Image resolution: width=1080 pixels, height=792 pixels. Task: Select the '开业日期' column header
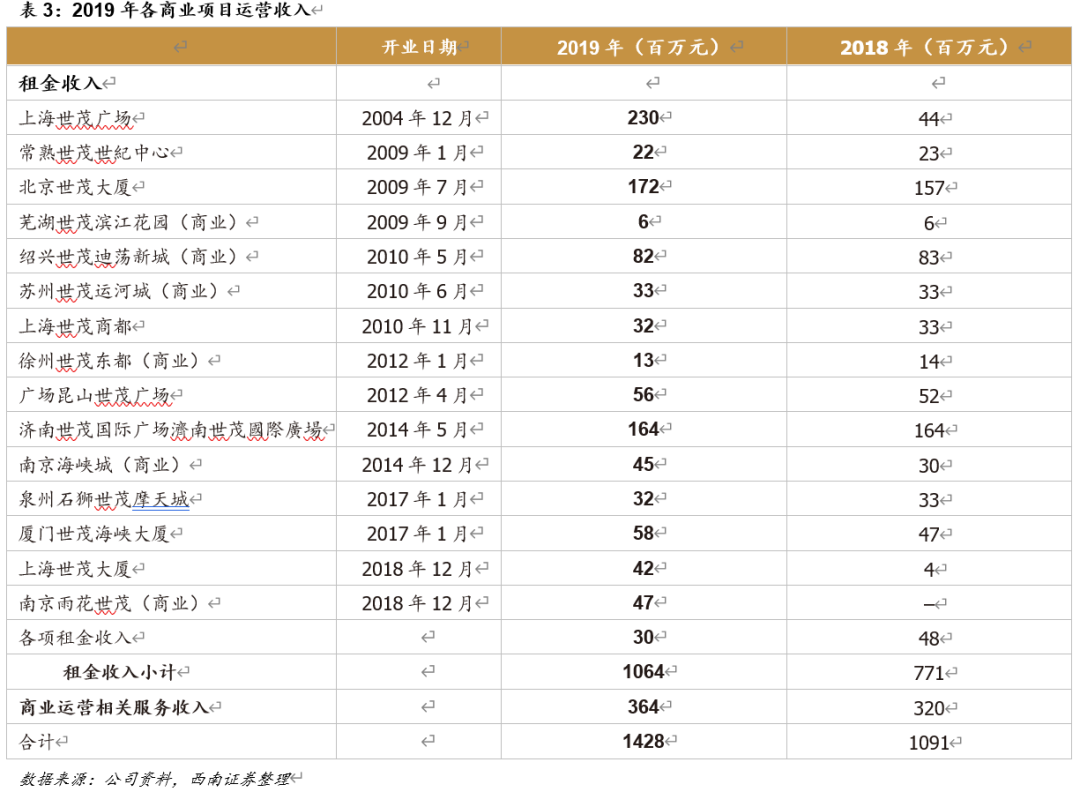click(419, 47)
